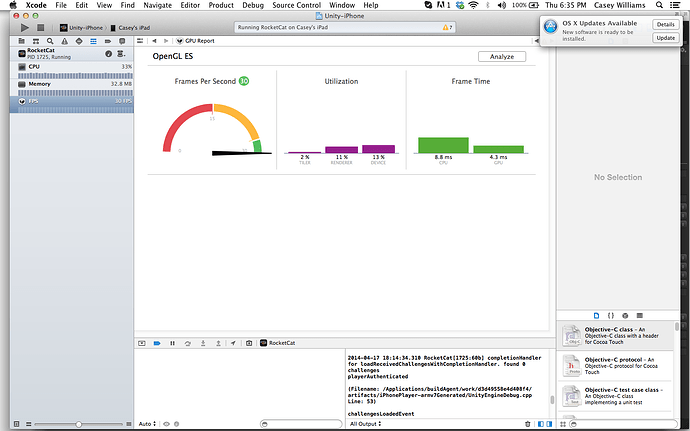The image size is (690, 431).
Task: Open the Project navigator folder icon
Action: point(21,41)
